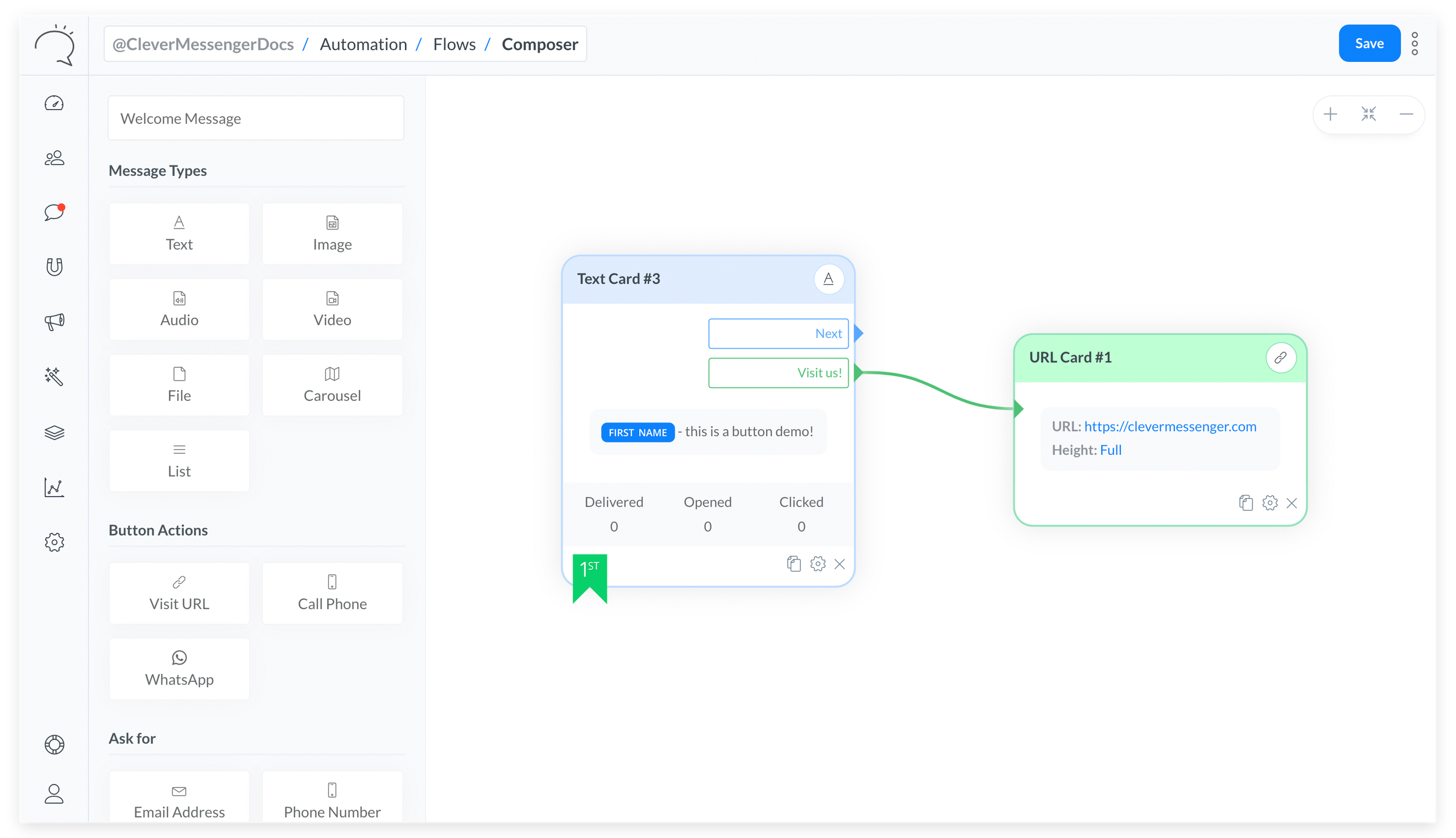Image resolution: width=1456 pixels, height=838 pixels.
Task: Open settings gear on URL Card #1
Action: [1269, 503]
